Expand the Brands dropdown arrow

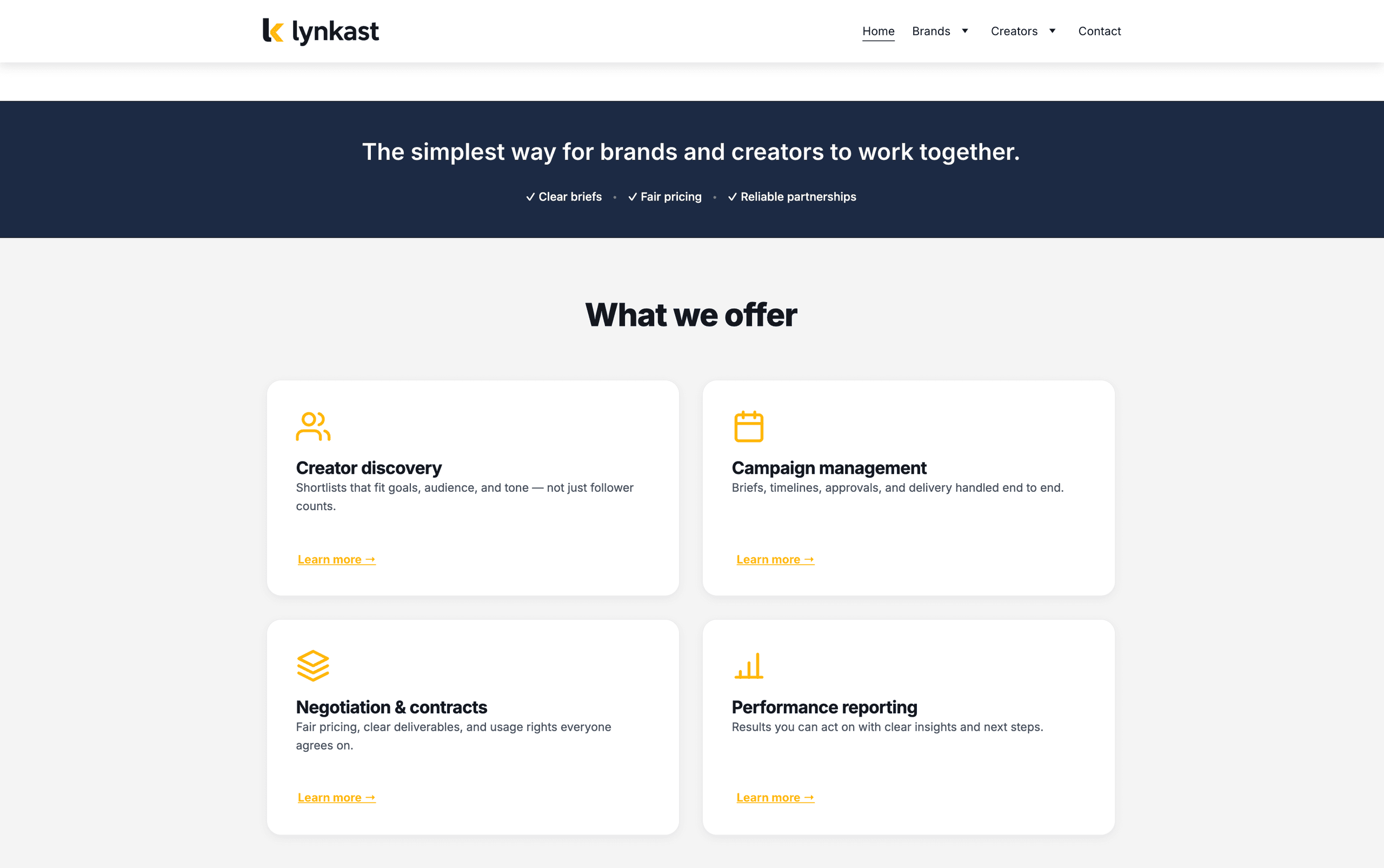pos(966,31)
